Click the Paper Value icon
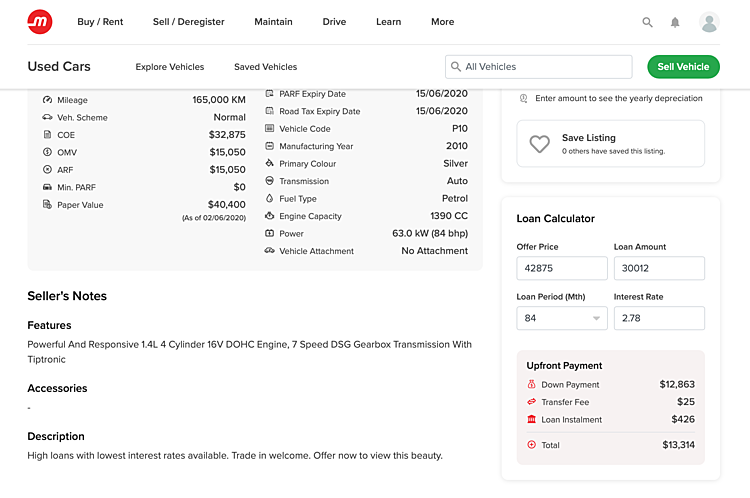This screenshot has width=750, height=498. tap(47, 205)
